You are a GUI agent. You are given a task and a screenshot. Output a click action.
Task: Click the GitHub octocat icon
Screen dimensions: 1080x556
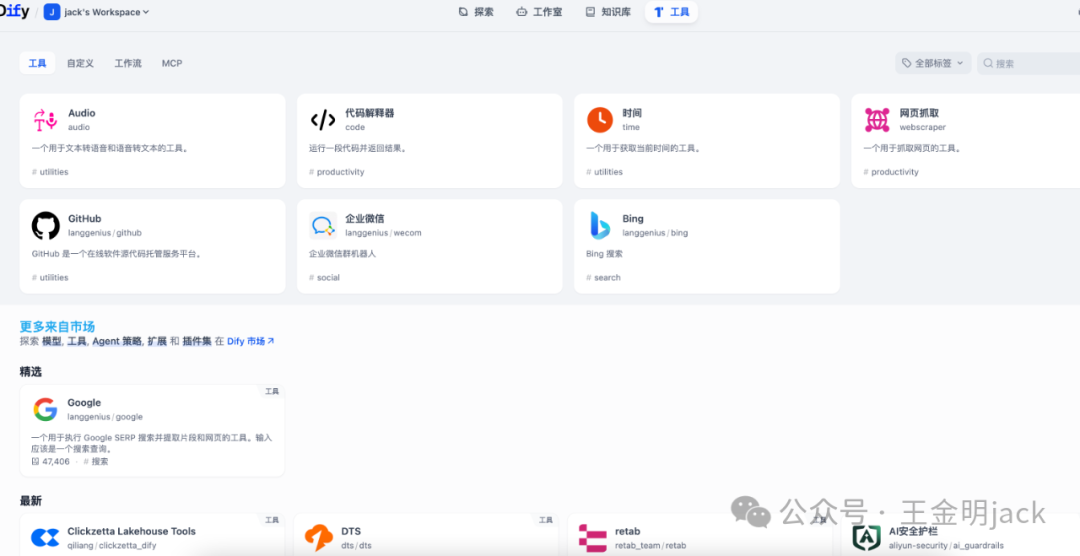45,225
